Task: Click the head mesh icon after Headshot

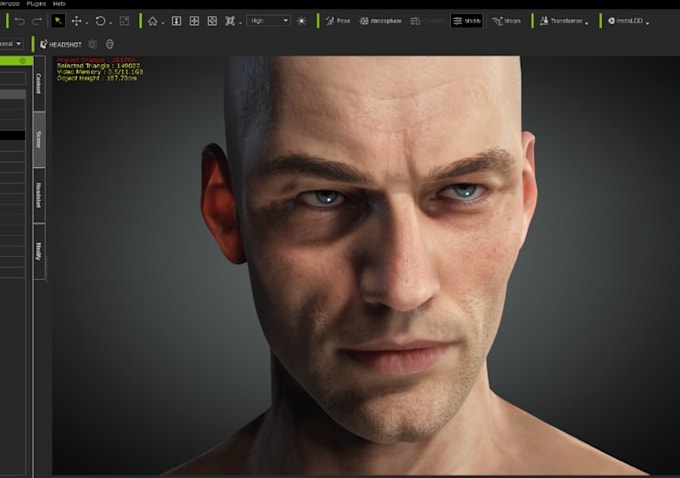Action: coord(110,44)
